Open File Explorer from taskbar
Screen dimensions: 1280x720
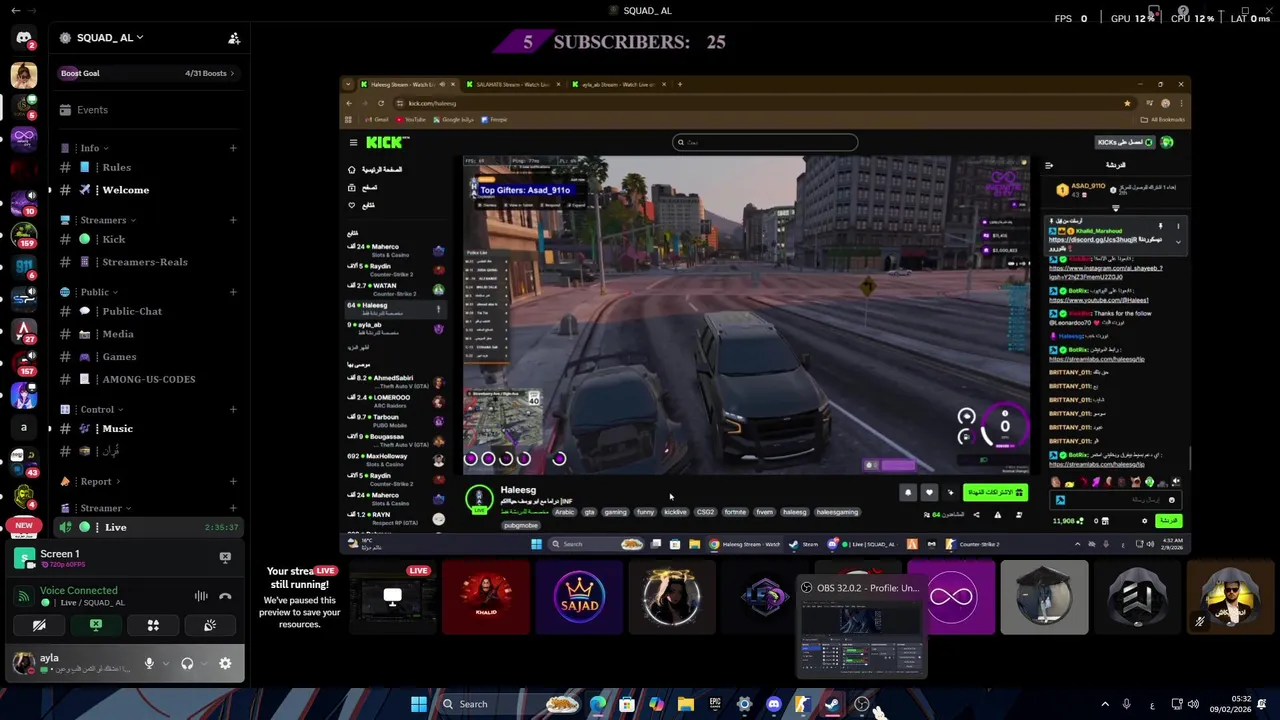pos(686,704)
